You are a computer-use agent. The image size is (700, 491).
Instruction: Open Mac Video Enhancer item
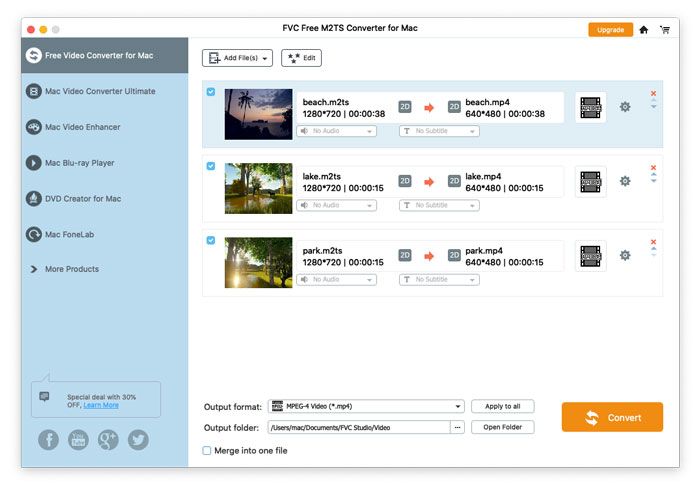tap(73, 127)
